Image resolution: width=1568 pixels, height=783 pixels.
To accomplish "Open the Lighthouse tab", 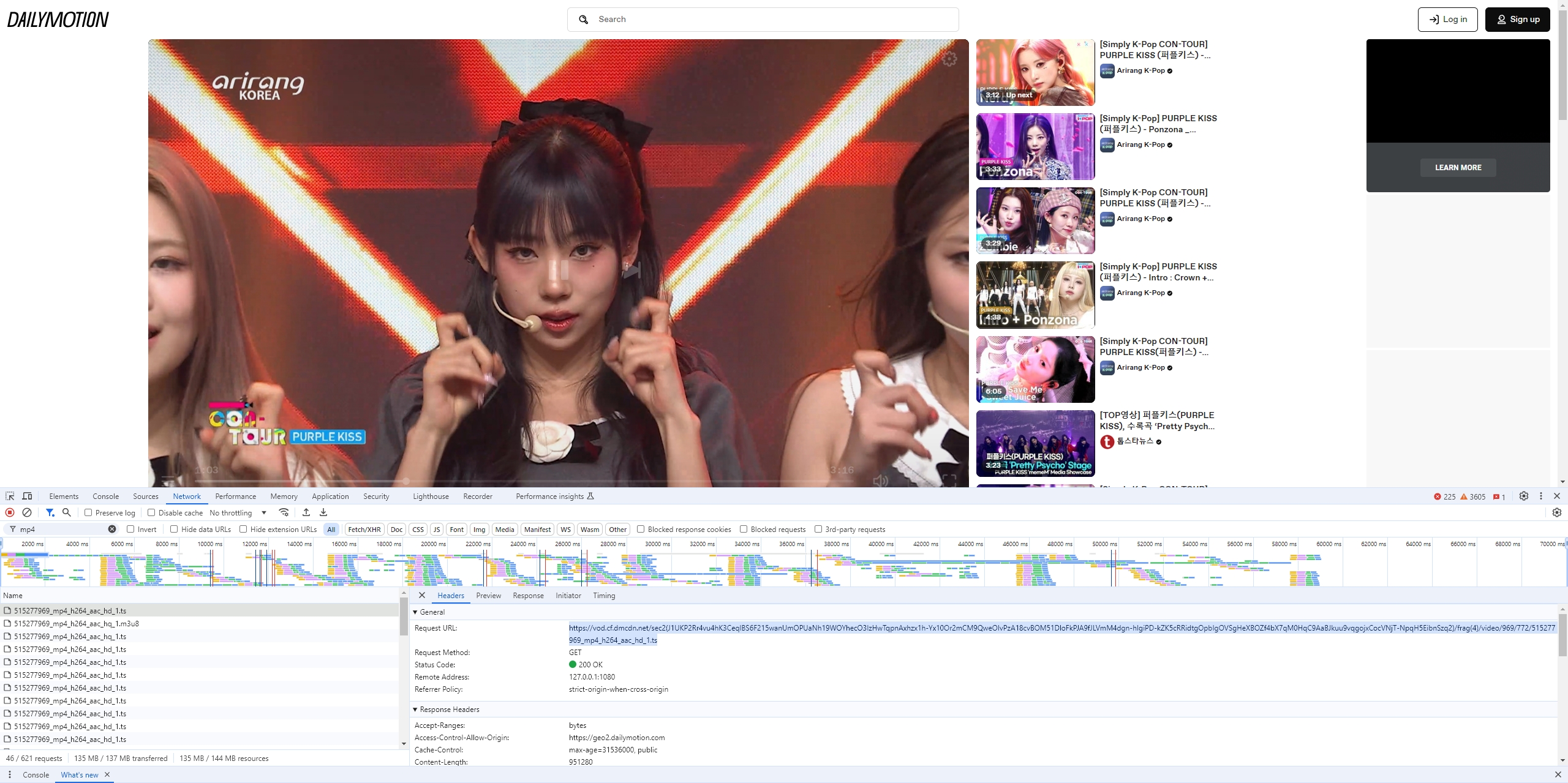I will (431, 496).
